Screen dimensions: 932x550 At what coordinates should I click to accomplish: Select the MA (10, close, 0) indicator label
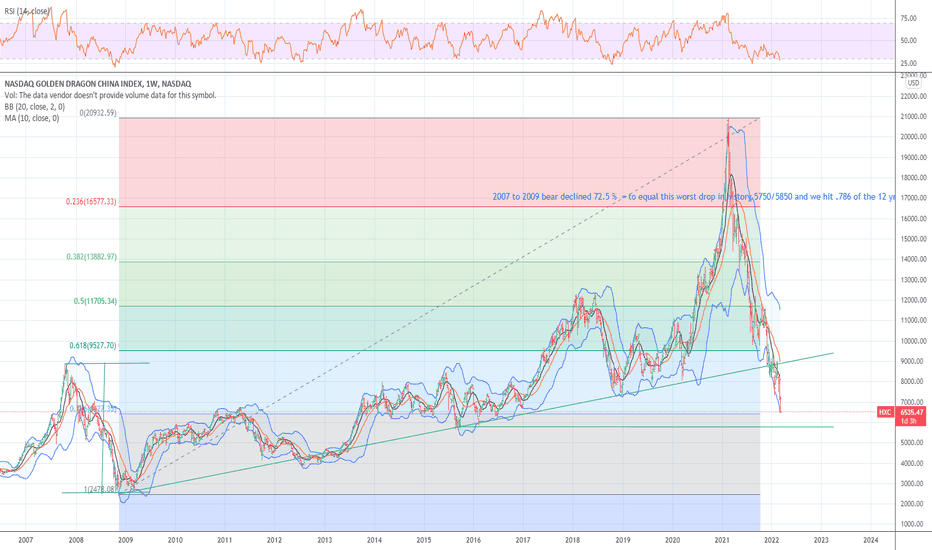[x=32, y=118]
